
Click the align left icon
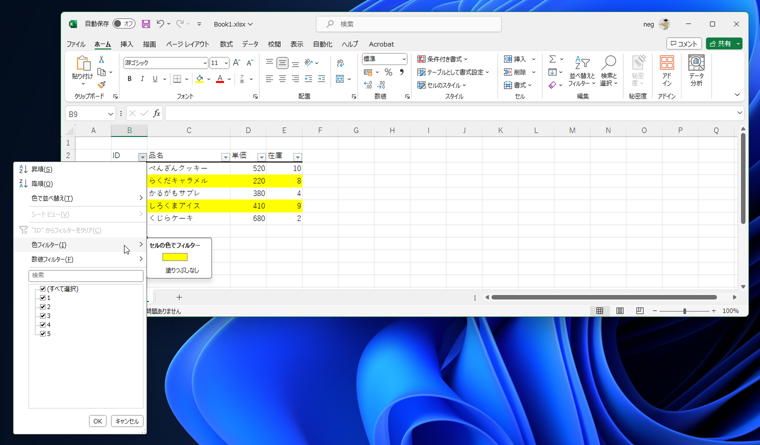click(x=269, y=79)
